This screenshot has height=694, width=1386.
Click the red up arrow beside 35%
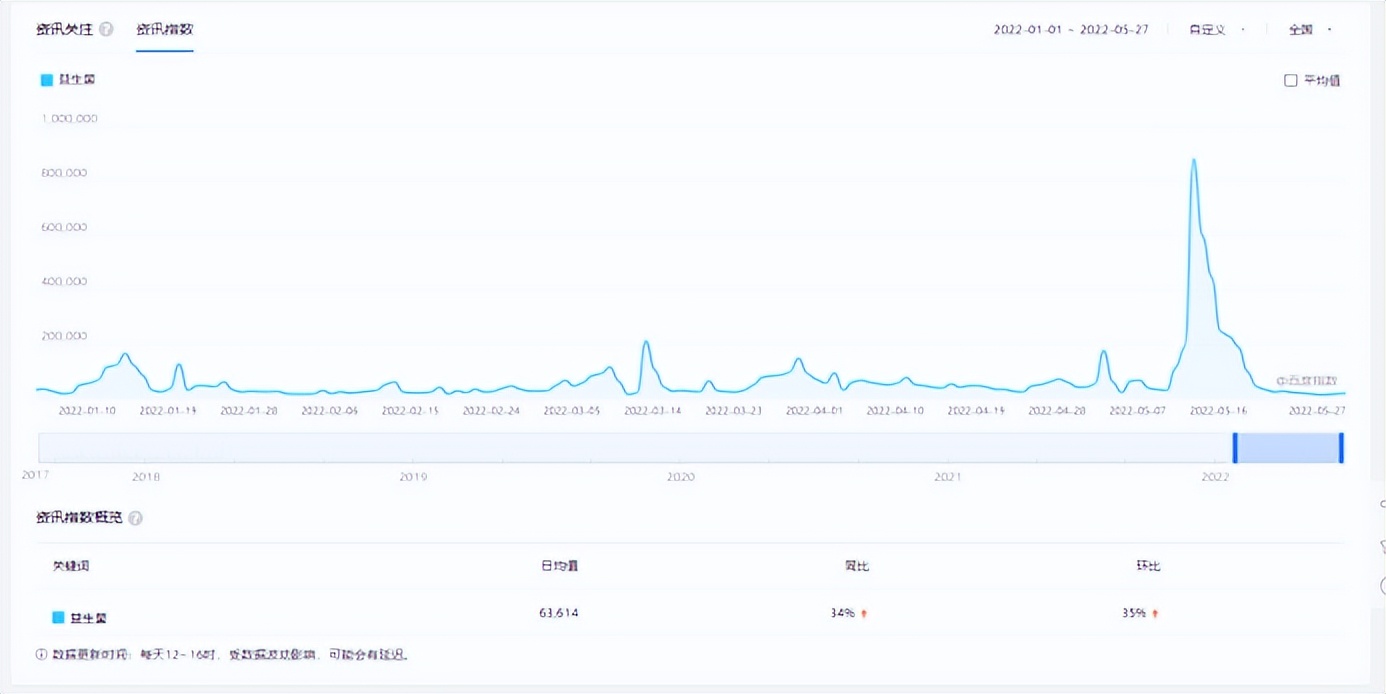(x=1155, y=614)
